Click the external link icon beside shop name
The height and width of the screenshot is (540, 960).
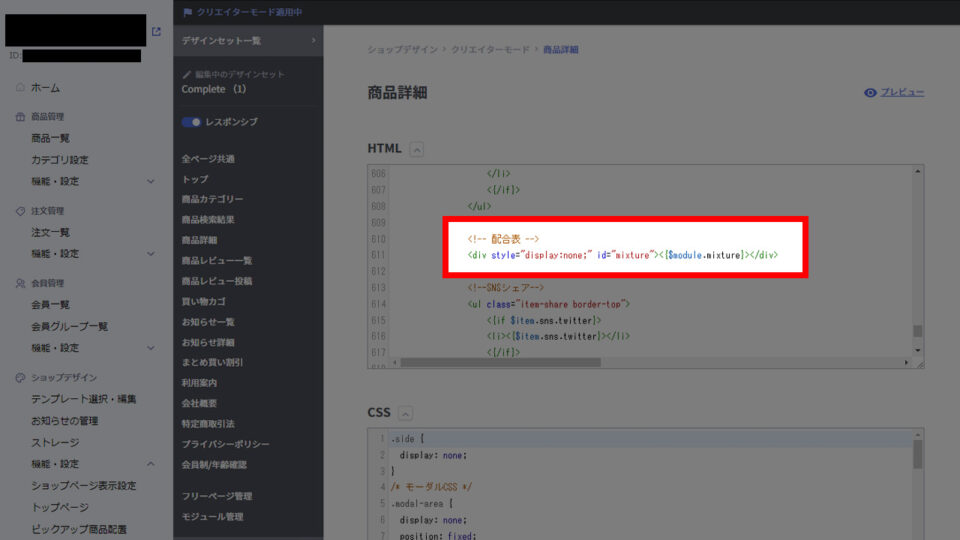point(156,32)
